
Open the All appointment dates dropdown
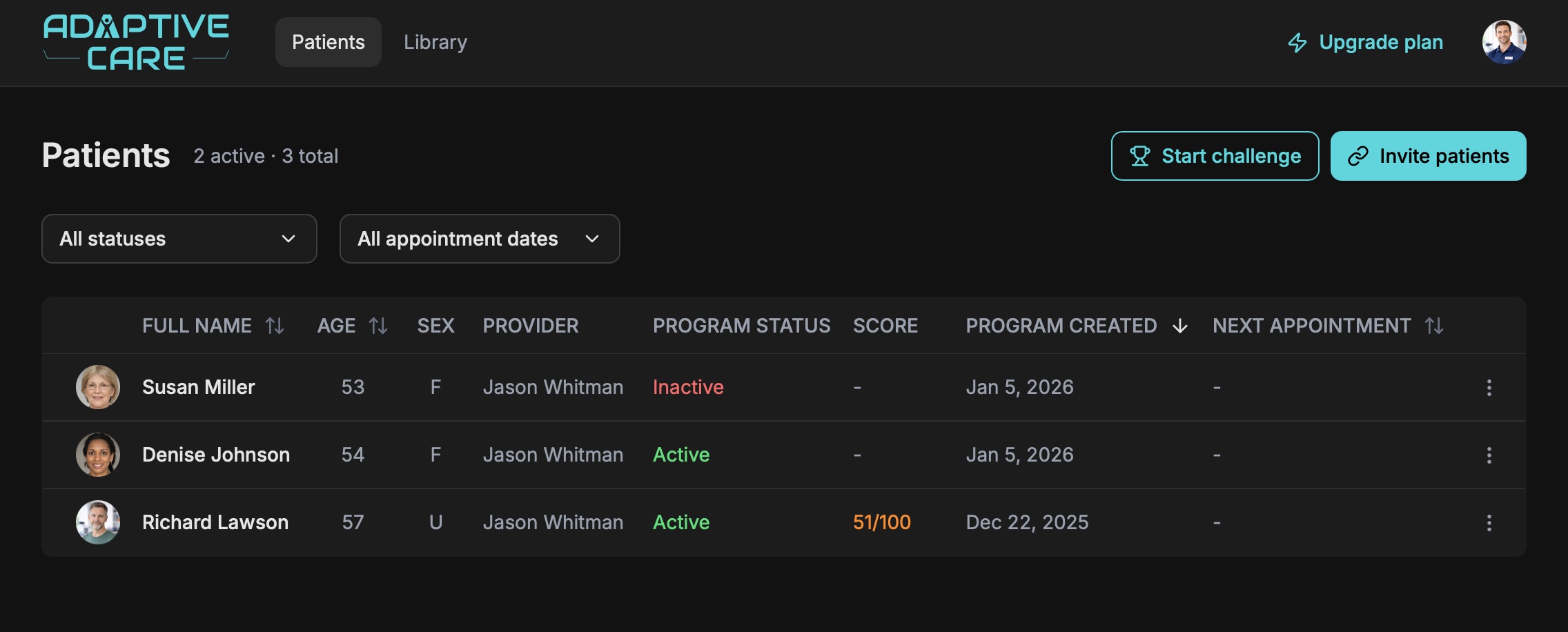coord(479,239)
